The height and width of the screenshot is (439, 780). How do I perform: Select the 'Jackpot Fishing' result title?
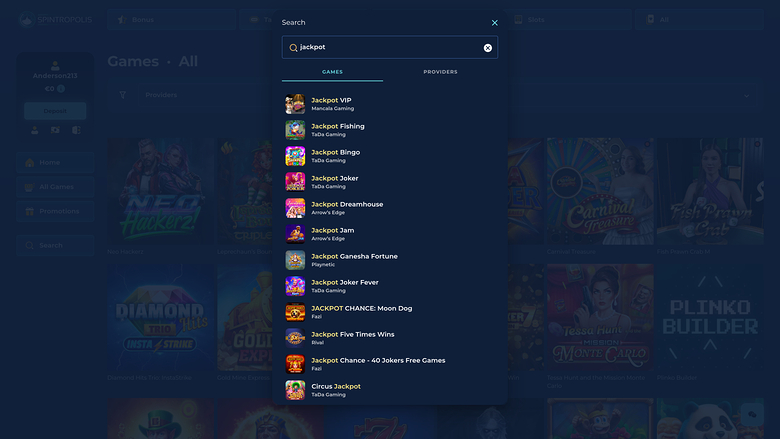338,126
